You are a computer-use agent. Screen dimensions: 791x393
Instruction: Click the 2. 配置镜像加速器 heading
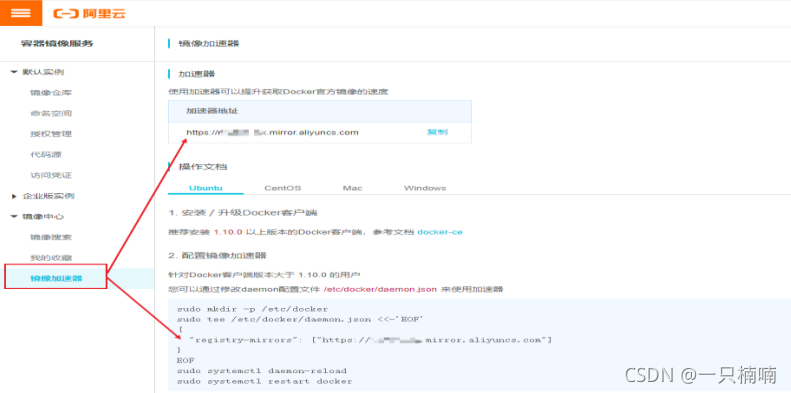point(217,255)
